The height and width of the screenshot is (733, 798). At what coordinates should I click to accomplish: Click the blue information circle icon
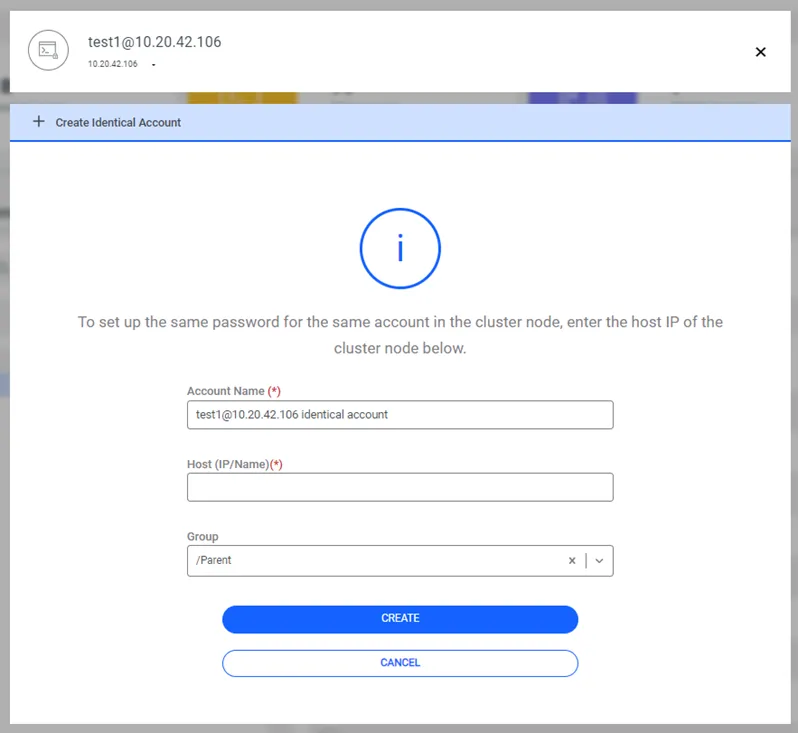[400, 248]
